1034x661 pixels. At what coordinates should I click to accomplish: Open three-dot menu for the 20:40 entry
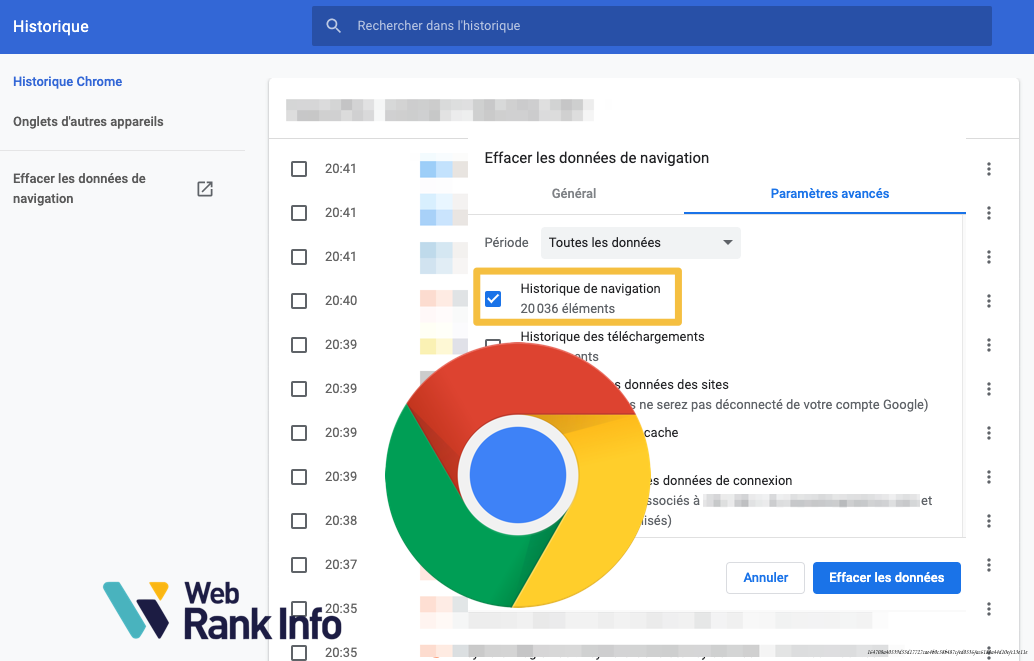coord(988,301)
